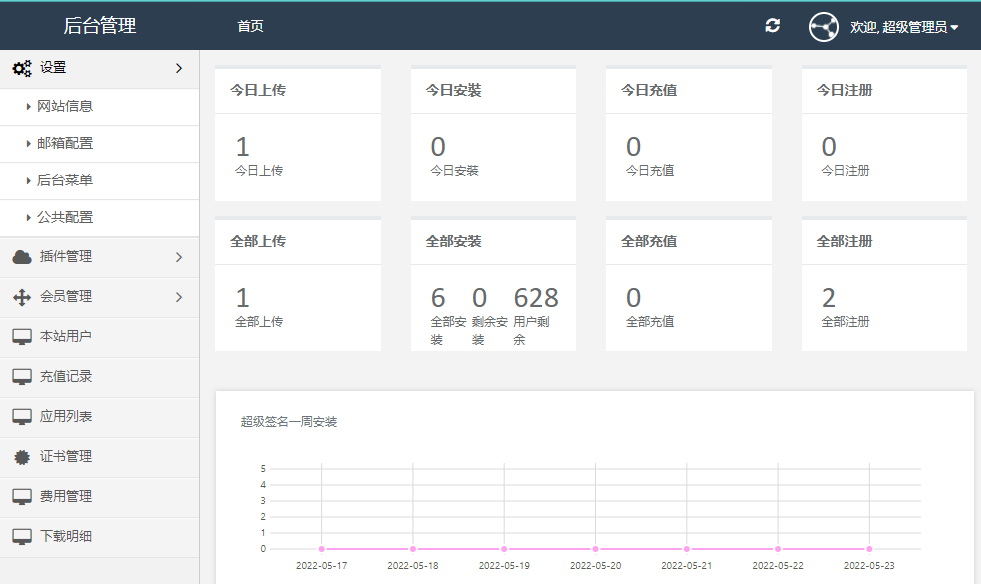Click the 2022-05-23 data point on chart
This screenshot has width=981, height=584.
[x=869, y=549]
